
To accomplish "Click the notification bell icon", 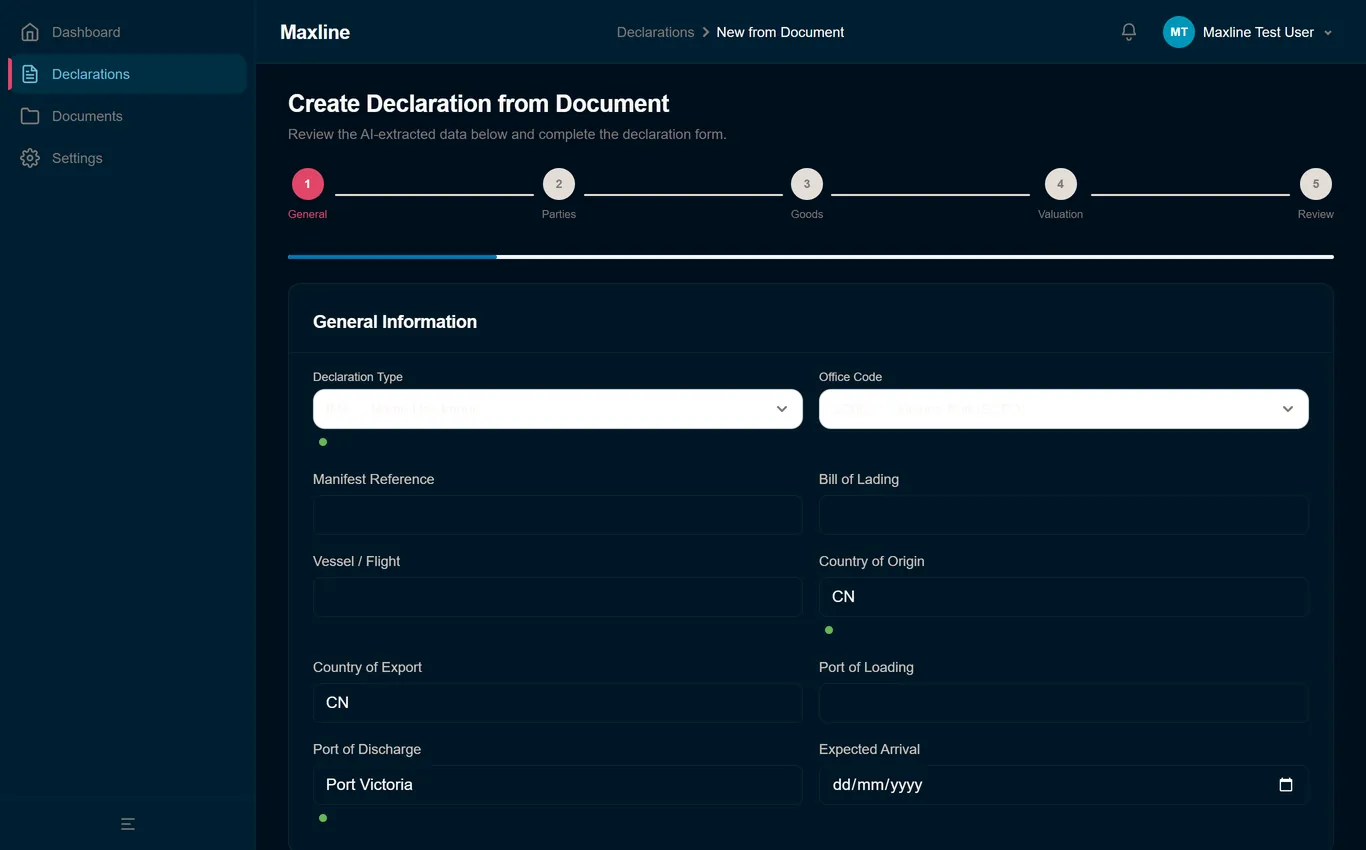I will point(1129,32).
